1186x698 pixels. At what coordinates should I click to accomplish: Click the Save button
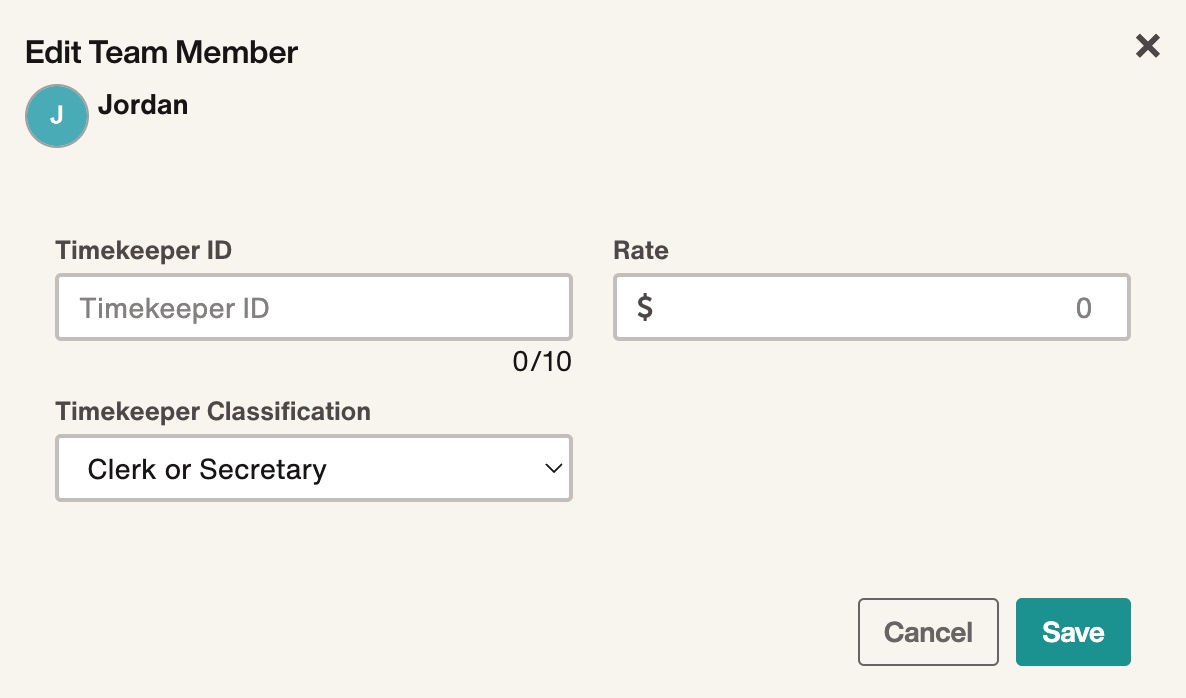coord(1073,632)
